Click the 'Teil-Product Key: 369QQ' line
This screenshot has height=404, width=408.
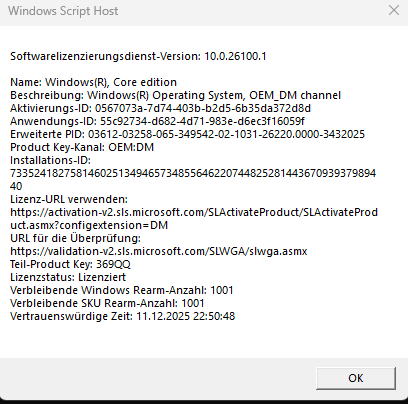pyautogui.click(x=70, y=264)
